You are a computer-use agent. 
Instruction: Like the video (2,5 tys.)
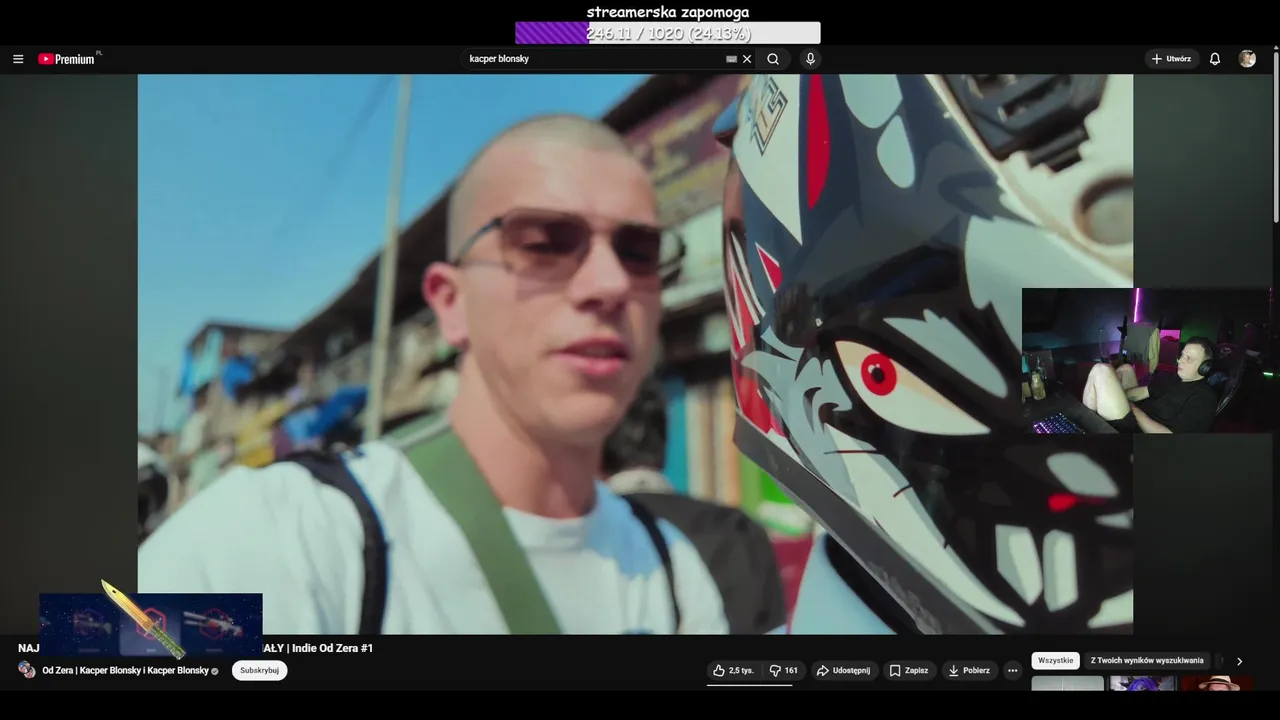(733, 670)
